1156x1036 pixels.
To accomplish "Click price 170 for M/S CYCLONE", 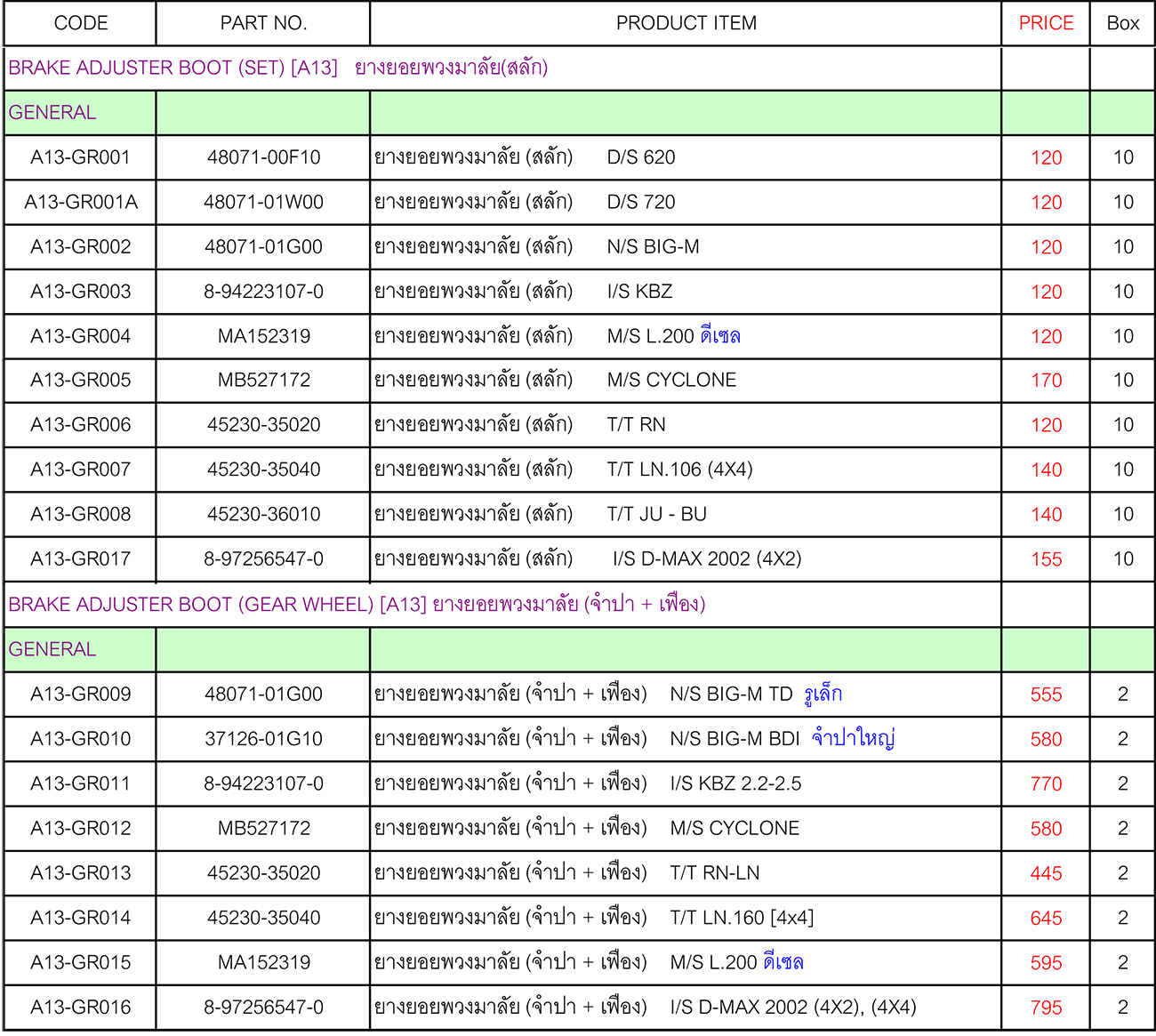I will click(1046, 381).
